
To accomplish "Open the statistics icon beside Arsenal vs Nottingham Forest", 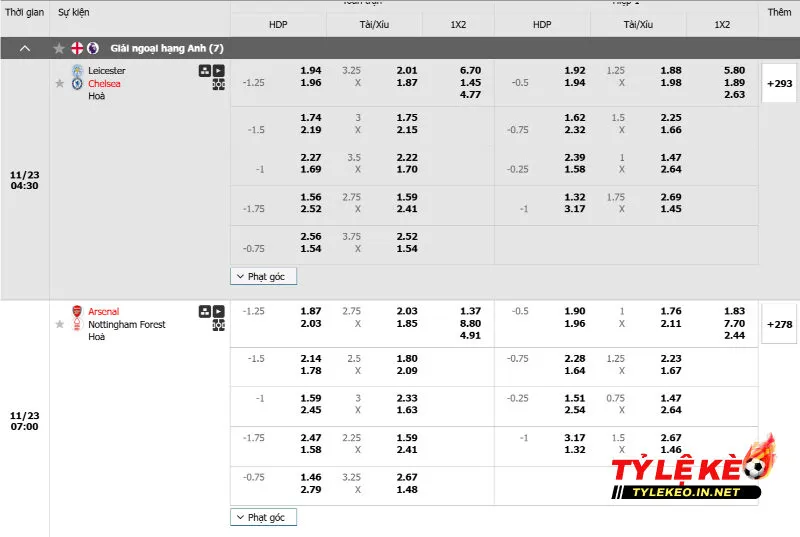I will click(x=205, y=311).
